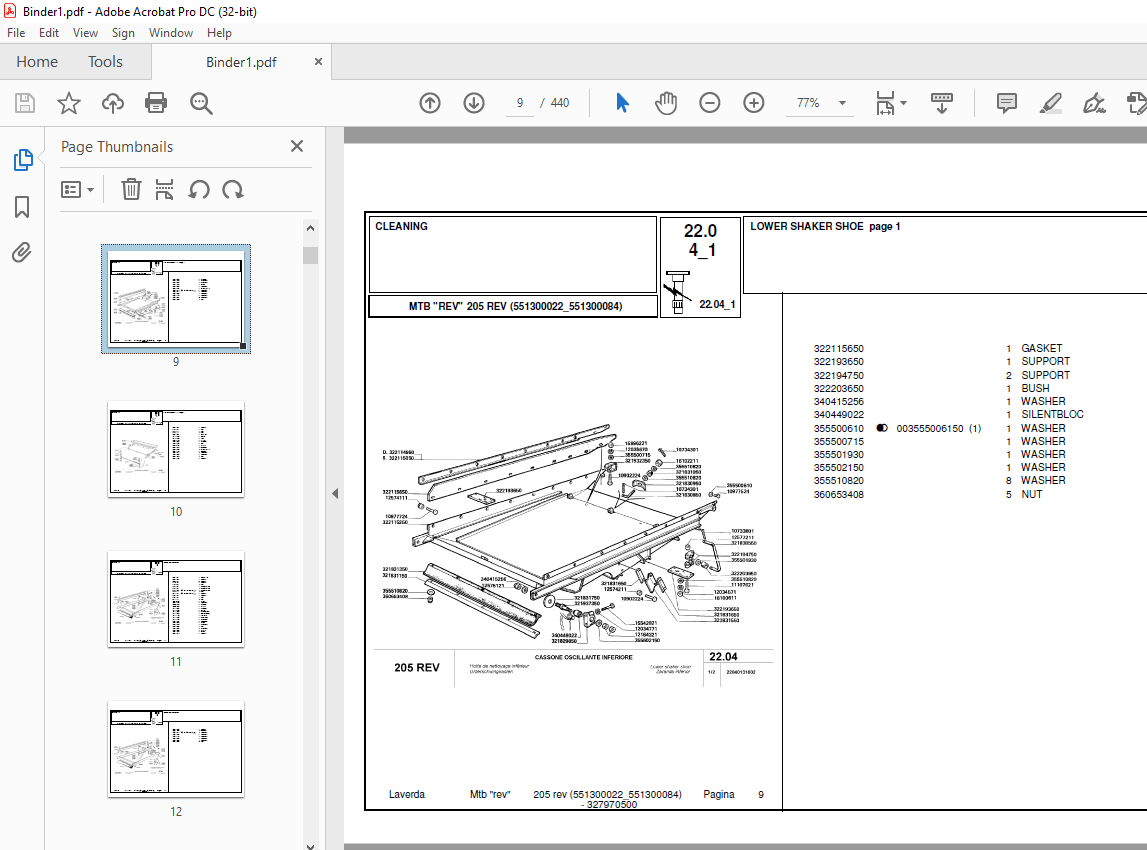Click the upload to cloud icon
Viewport: 1147px width, 850px height.
(x=113, y=103)
